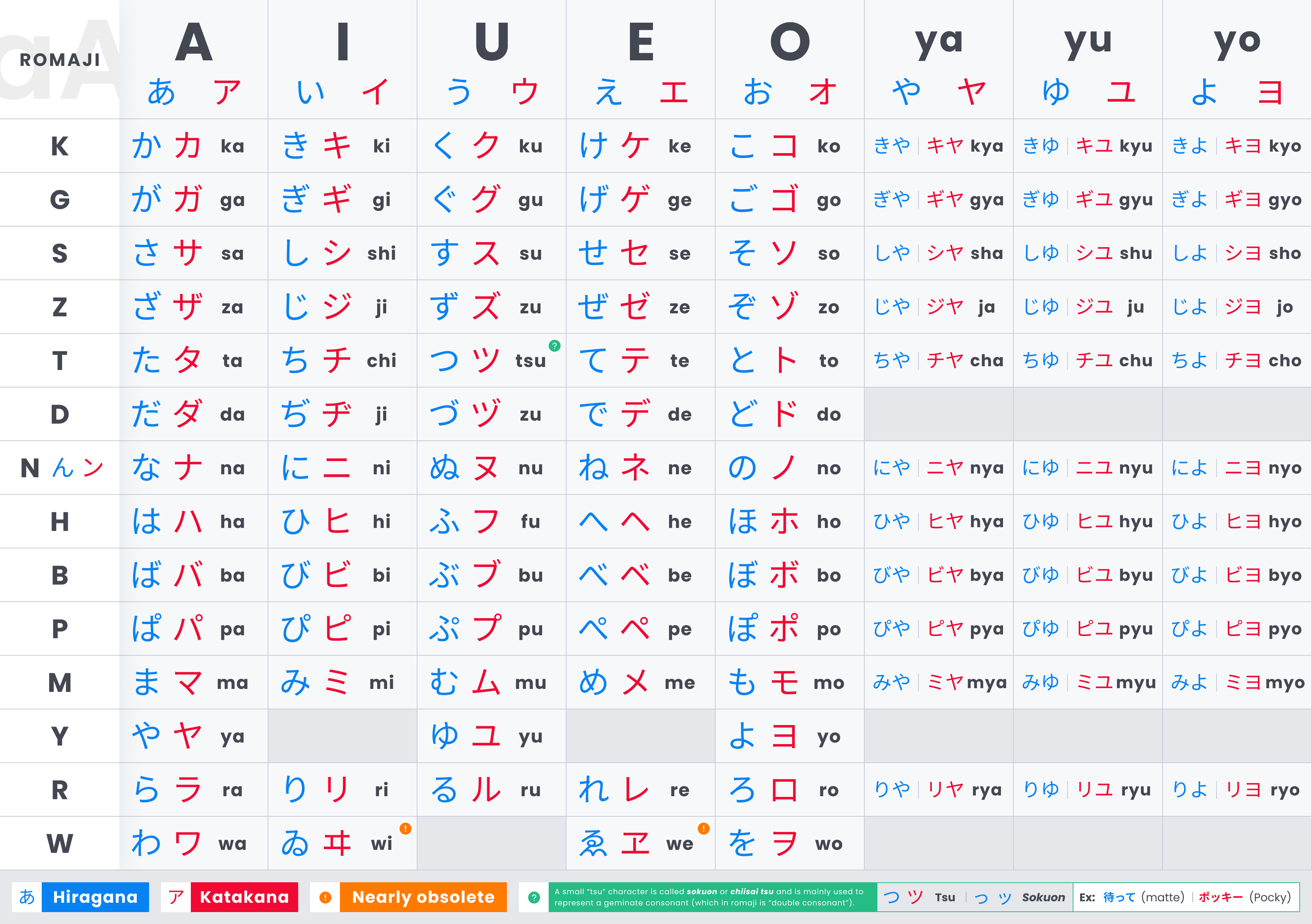This screenshot has width=1312, height=924.
Task: Click the W row label
Action: [60, 844]
